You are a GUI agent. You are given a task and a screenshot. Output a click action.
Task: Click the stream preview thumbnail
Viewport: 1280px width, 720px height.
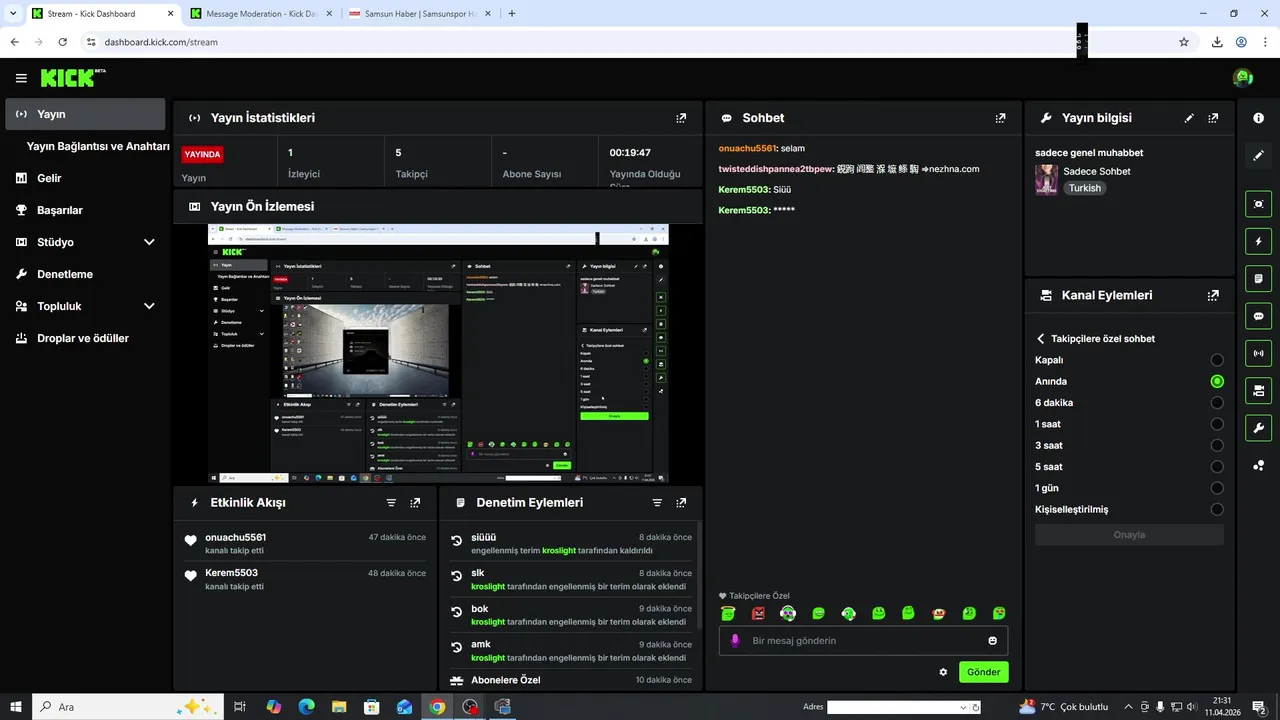pyautogui.click(x=438, y=354)
